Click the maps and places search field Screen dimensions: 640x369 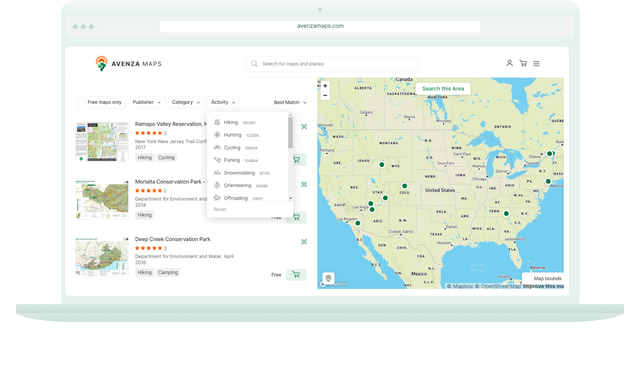click(333, 64)
